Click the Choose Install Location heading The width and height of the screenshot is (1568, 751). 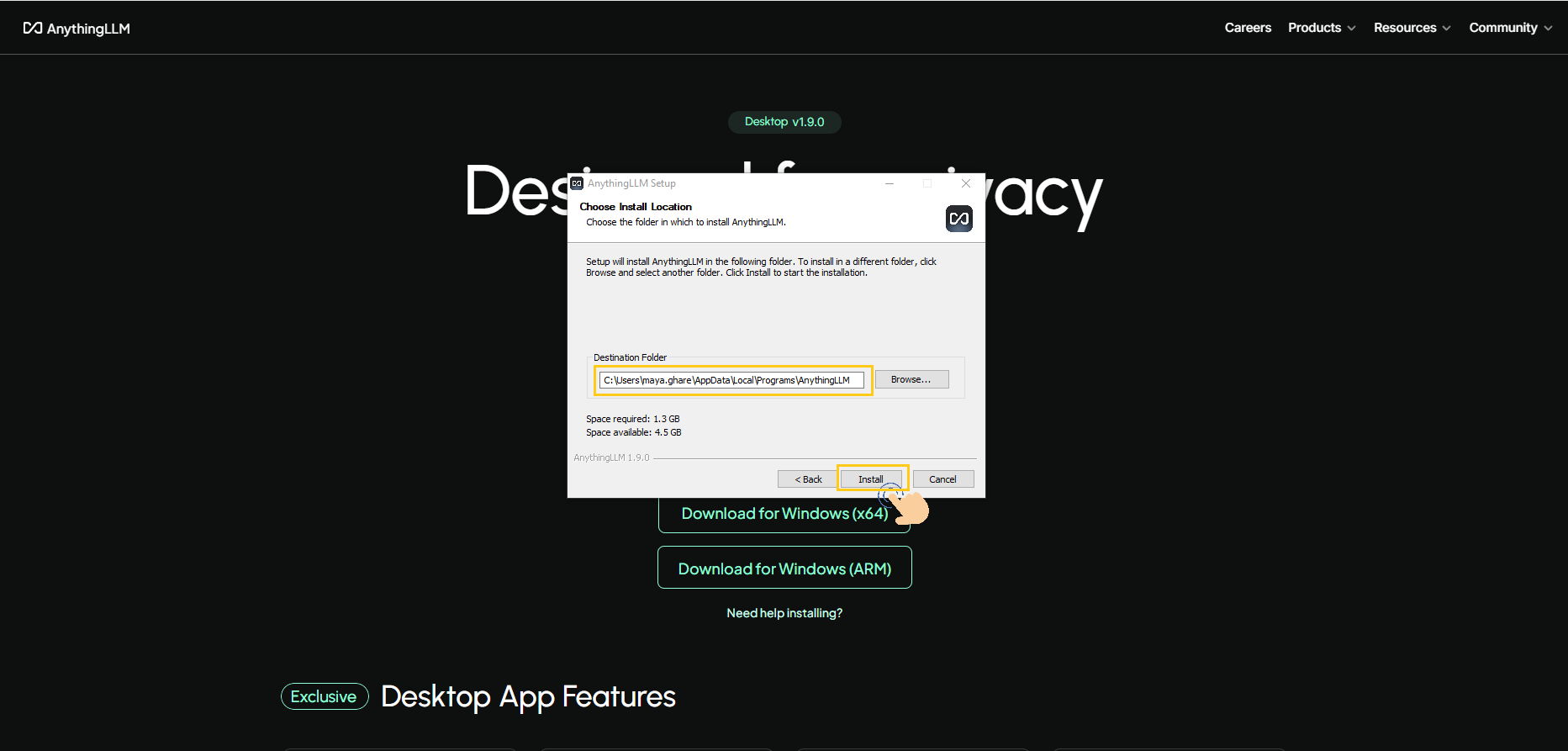(636, 207)
